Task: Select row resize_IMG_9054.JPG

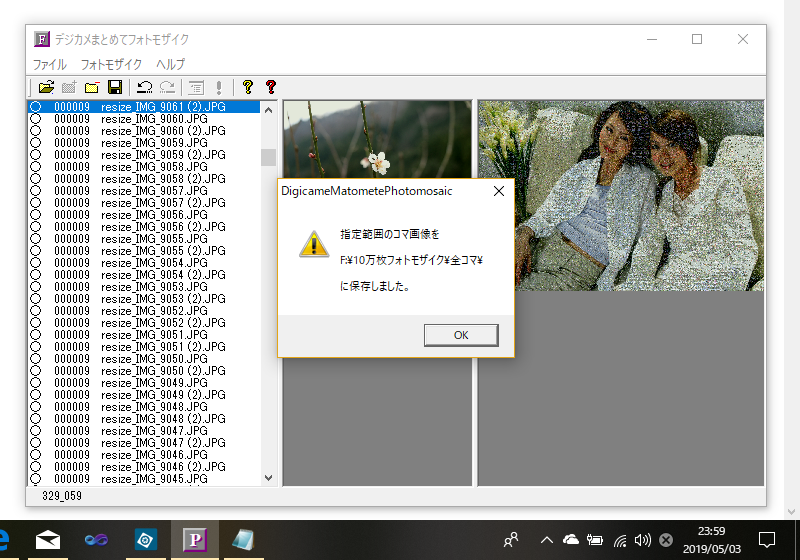Action: 144,263
